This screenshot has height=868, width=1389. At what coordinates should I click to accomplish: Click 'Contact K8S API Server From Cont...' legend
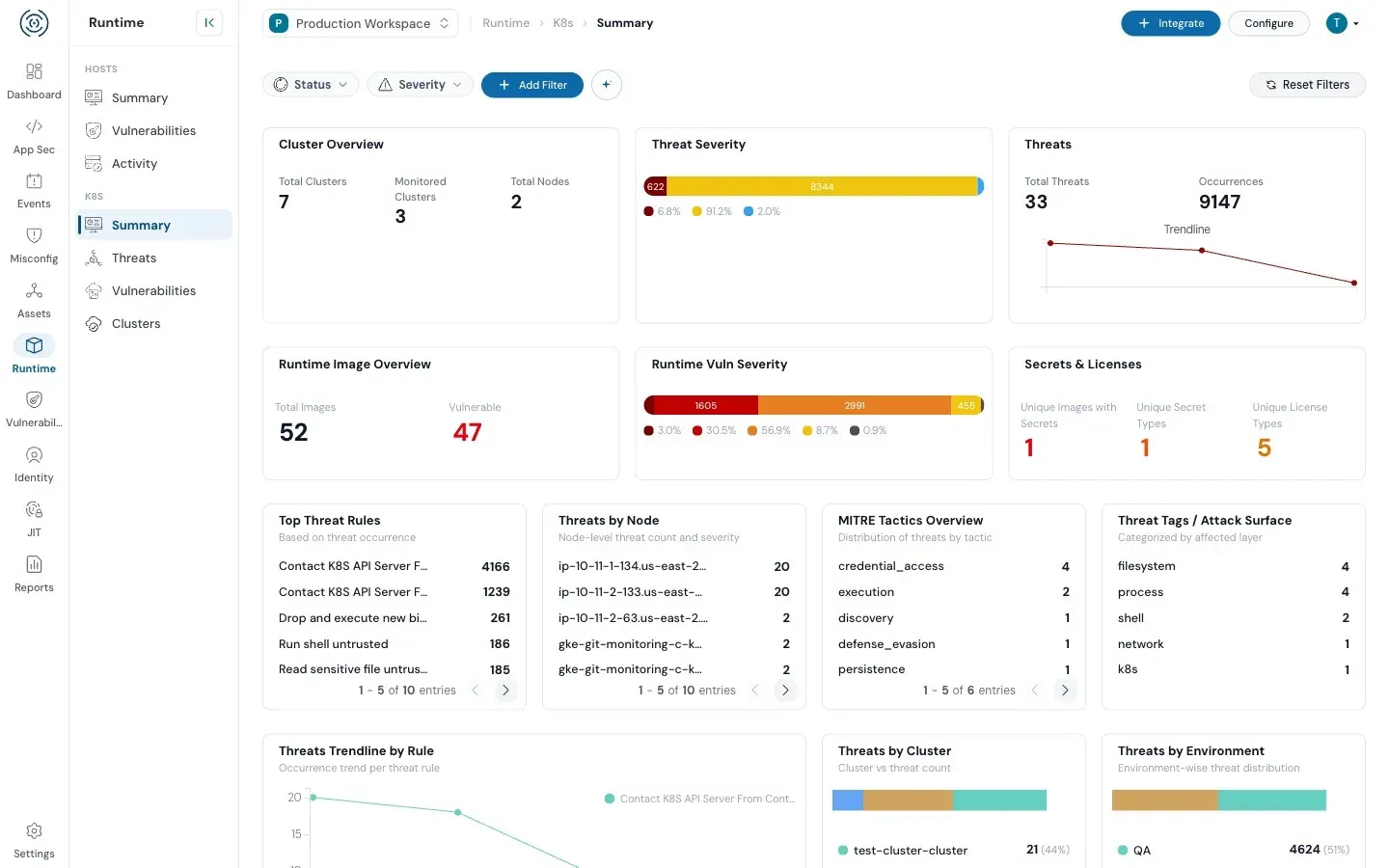[700, 799]
